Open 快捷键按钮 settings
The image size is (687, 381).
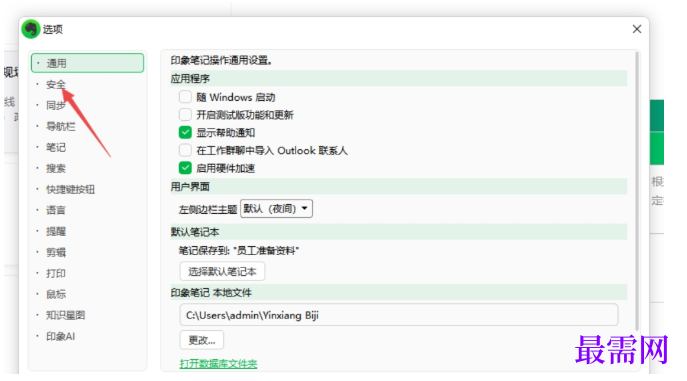(x=71, y=189)
